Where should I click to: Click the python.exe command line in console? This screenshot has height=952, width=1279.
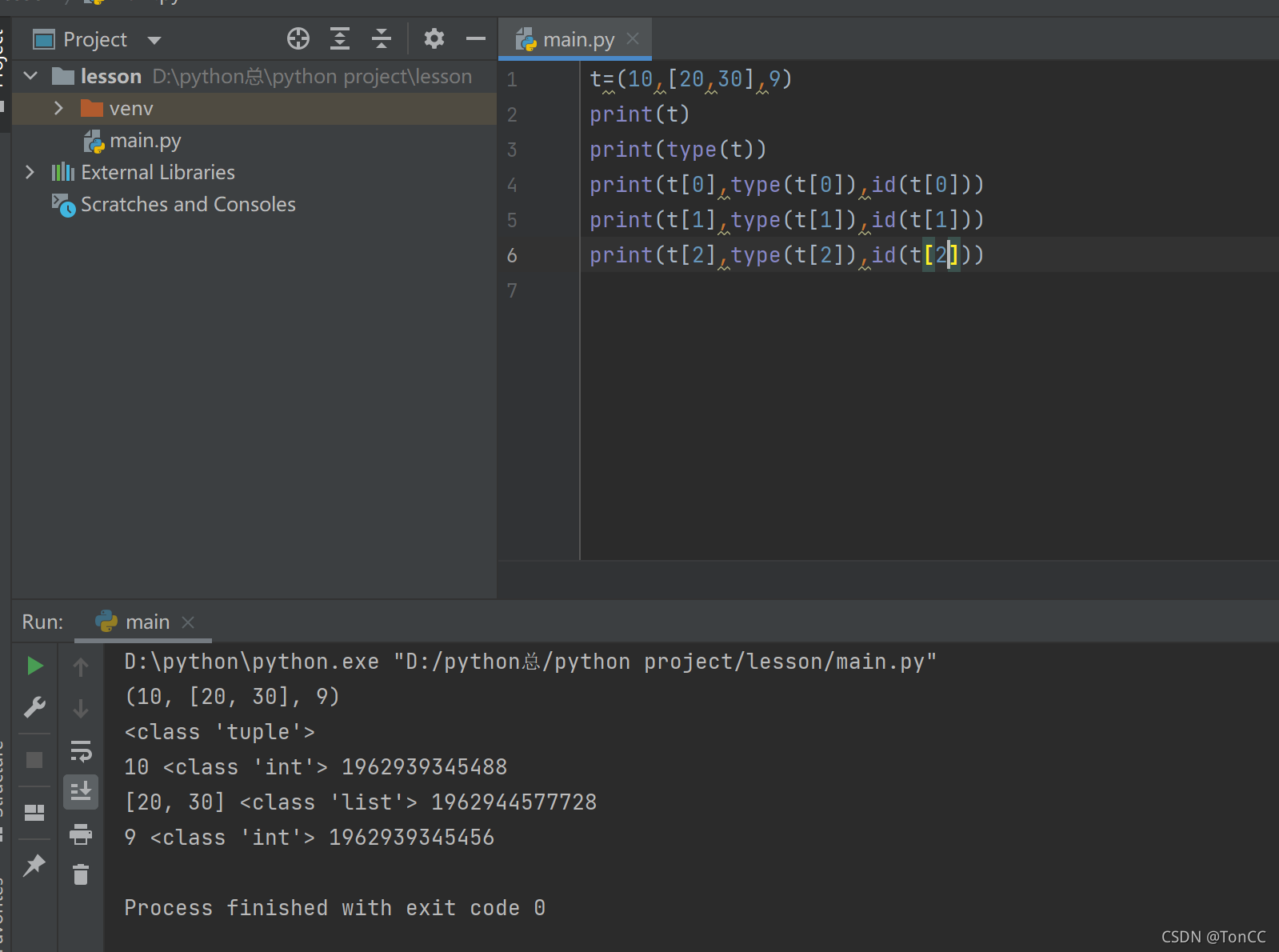(x=530, y=662)
